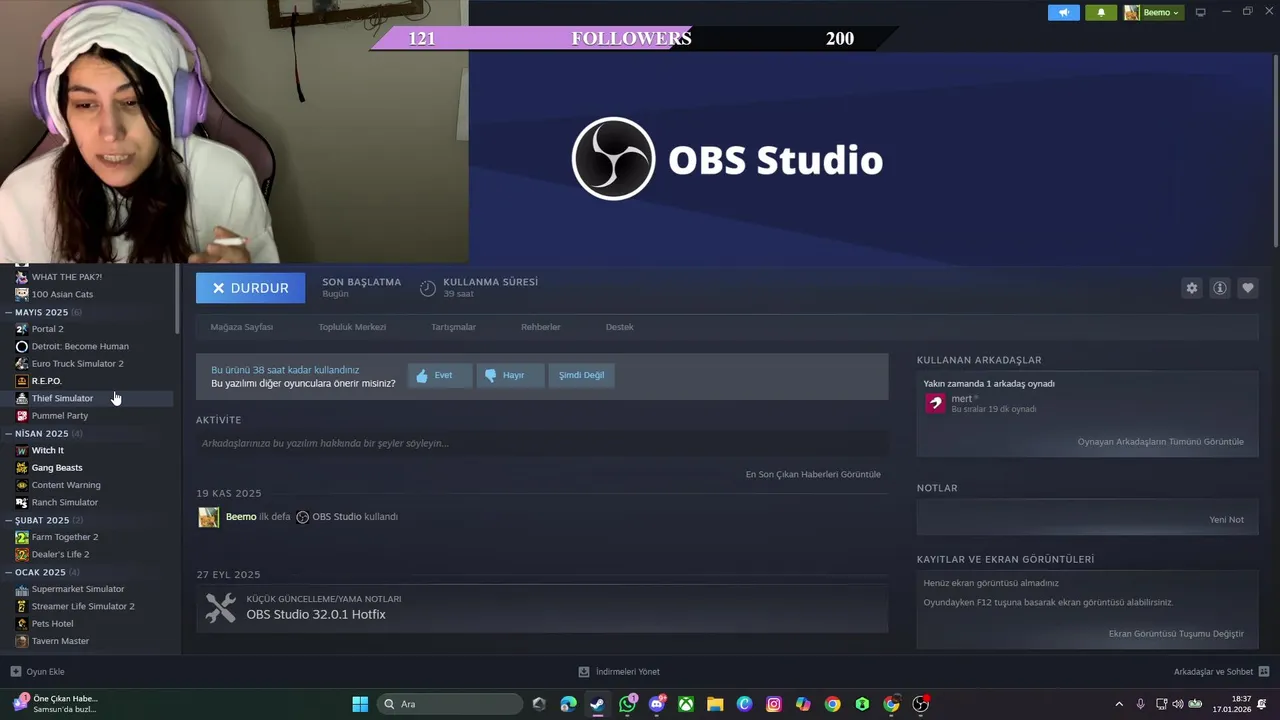Open the settings gear icon for OBS Studio

(x=1192, y=288)
